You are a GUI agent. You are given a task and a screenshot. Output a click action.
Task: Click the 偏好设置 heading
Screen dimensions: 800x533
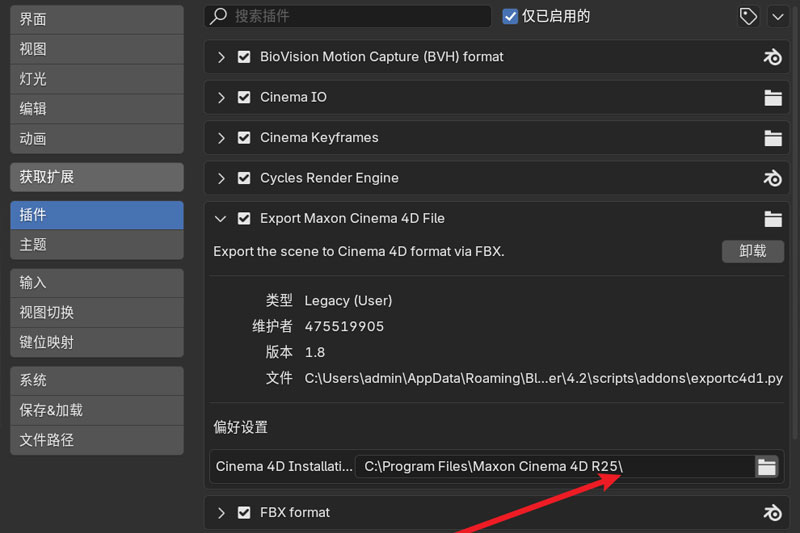point(240,427)
